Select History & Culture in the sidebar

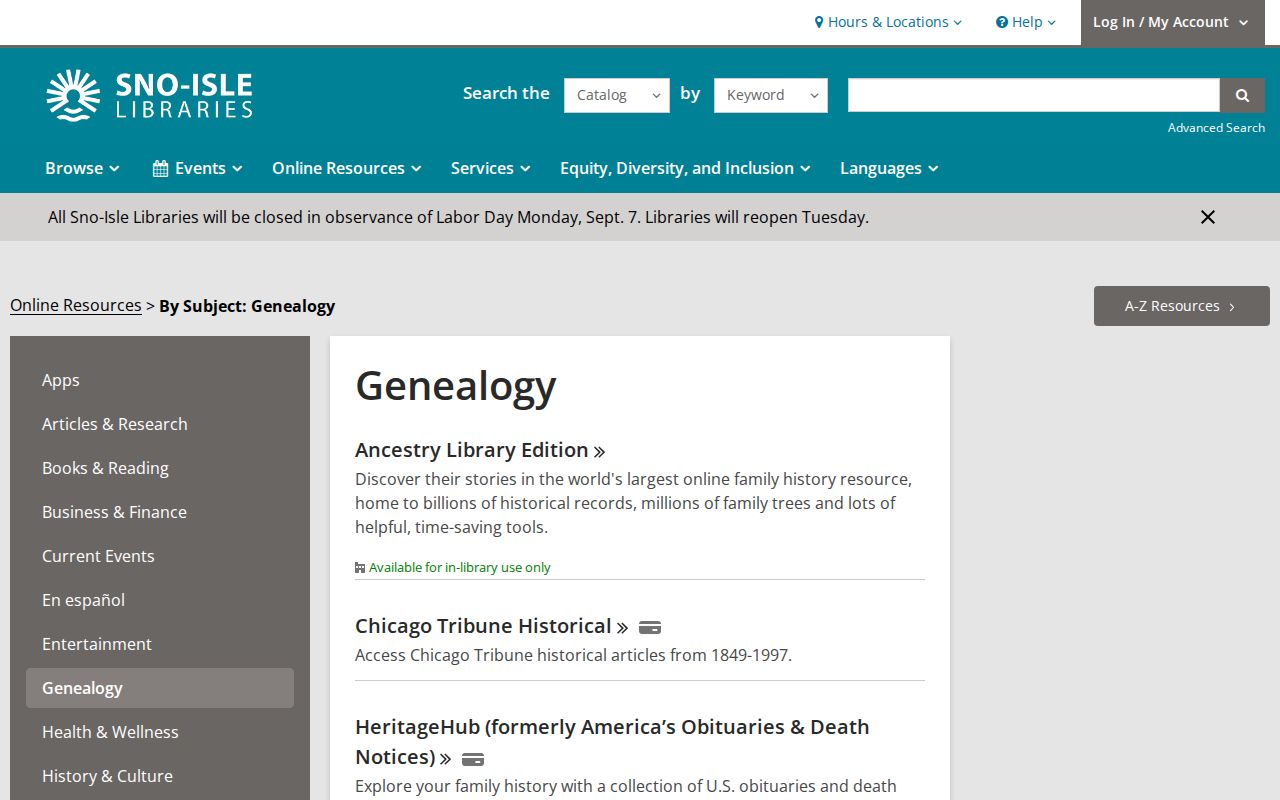[160, 776]
